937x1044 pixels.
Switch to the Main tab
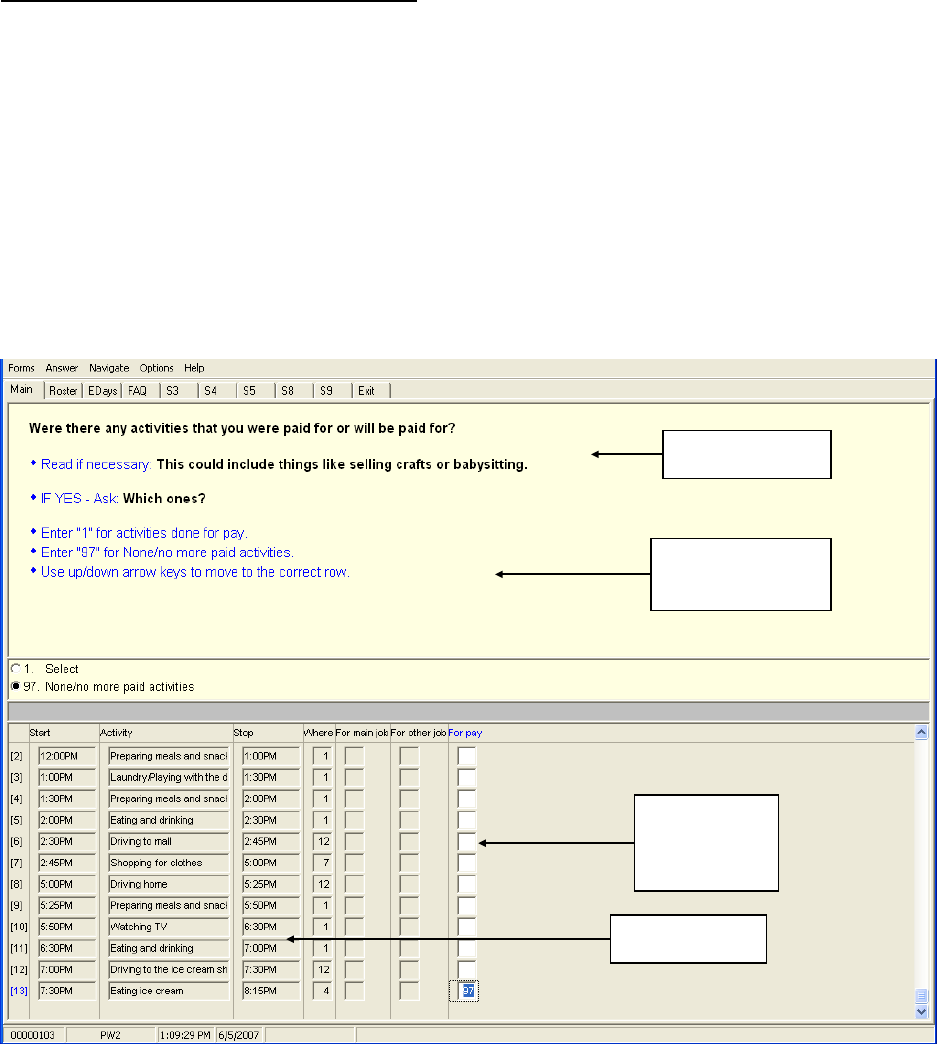click(x=22, y=390)
